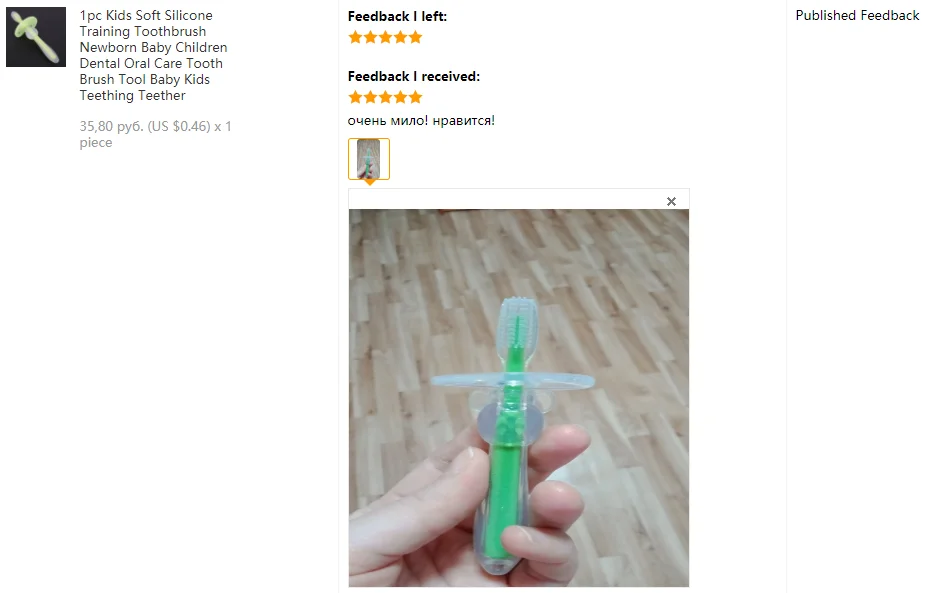The image size is (932, 593).
Task: Click fifth star under Feedback I received
Action: pos(415,97)
